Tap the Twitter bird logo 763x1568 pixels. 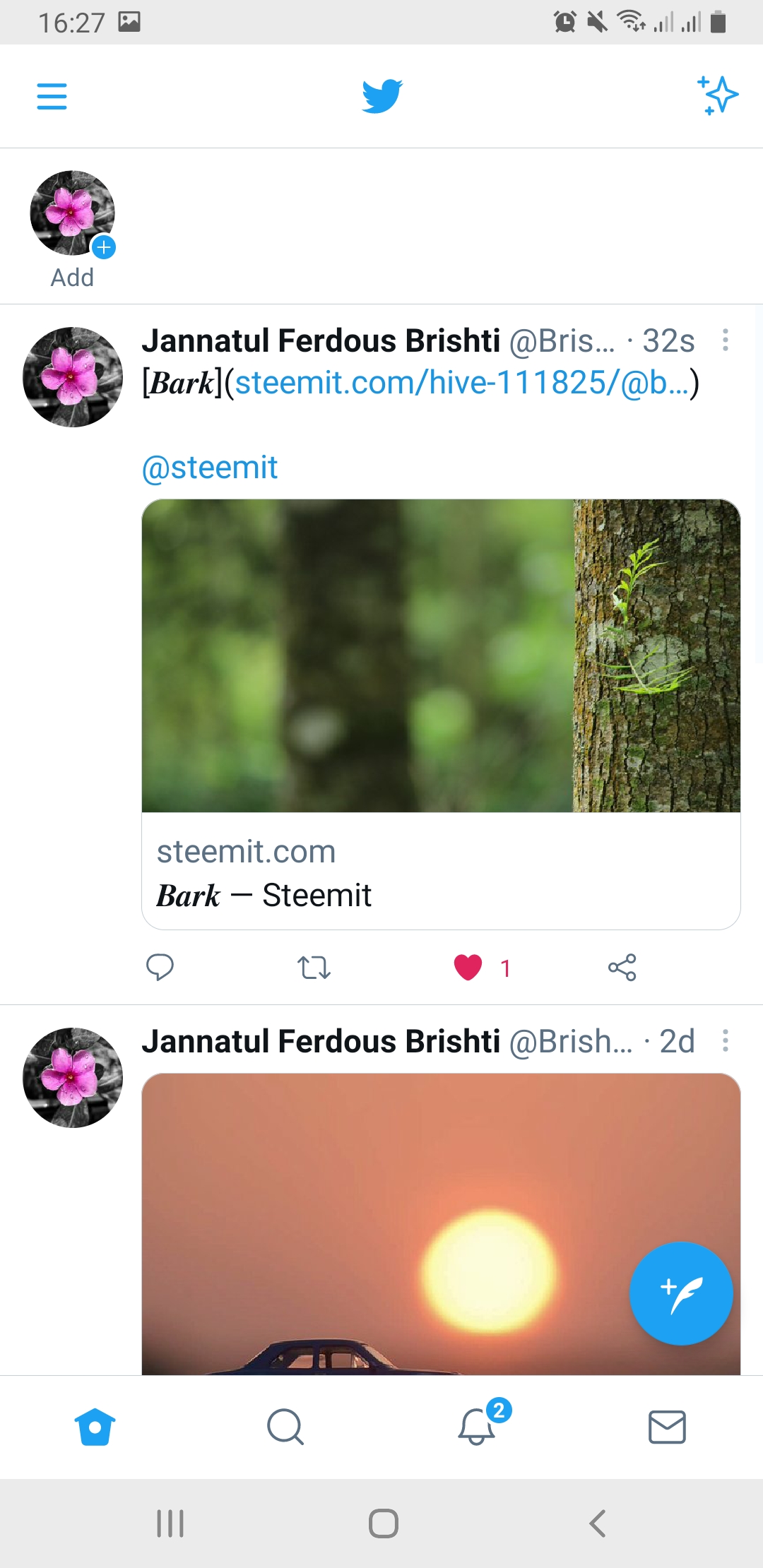[x=381, y=96]
